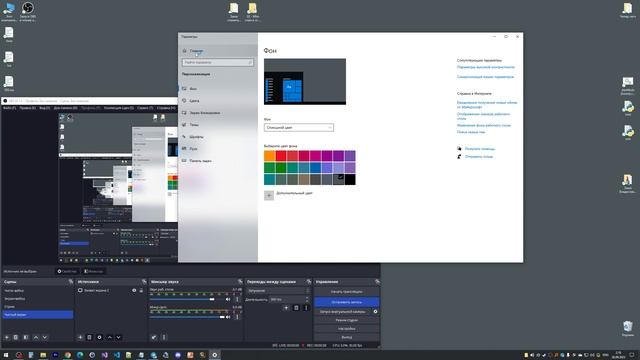Select the highlighted scene in the Scenes list

(x=38, y=315)
